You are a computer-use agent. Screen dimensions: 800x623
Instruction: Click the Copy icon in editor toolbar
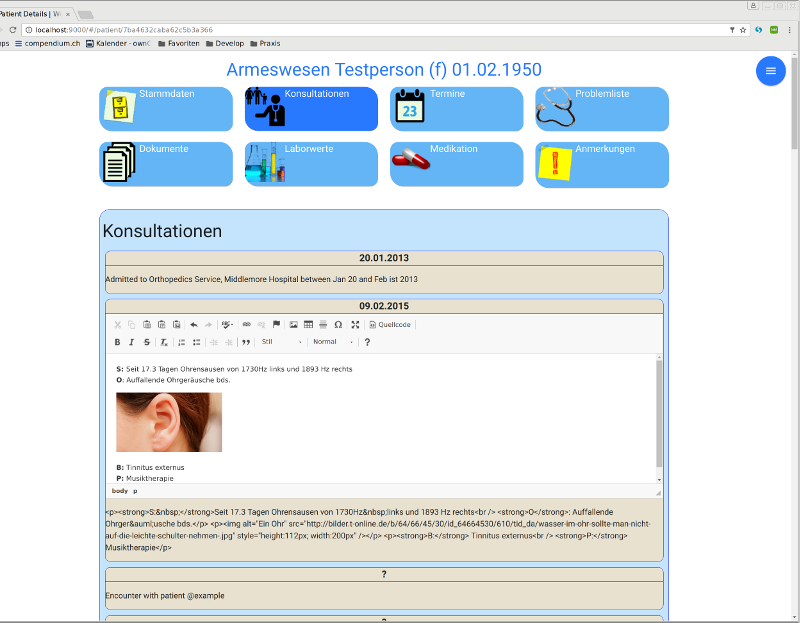pyautogui.click(x=132, y=325)
